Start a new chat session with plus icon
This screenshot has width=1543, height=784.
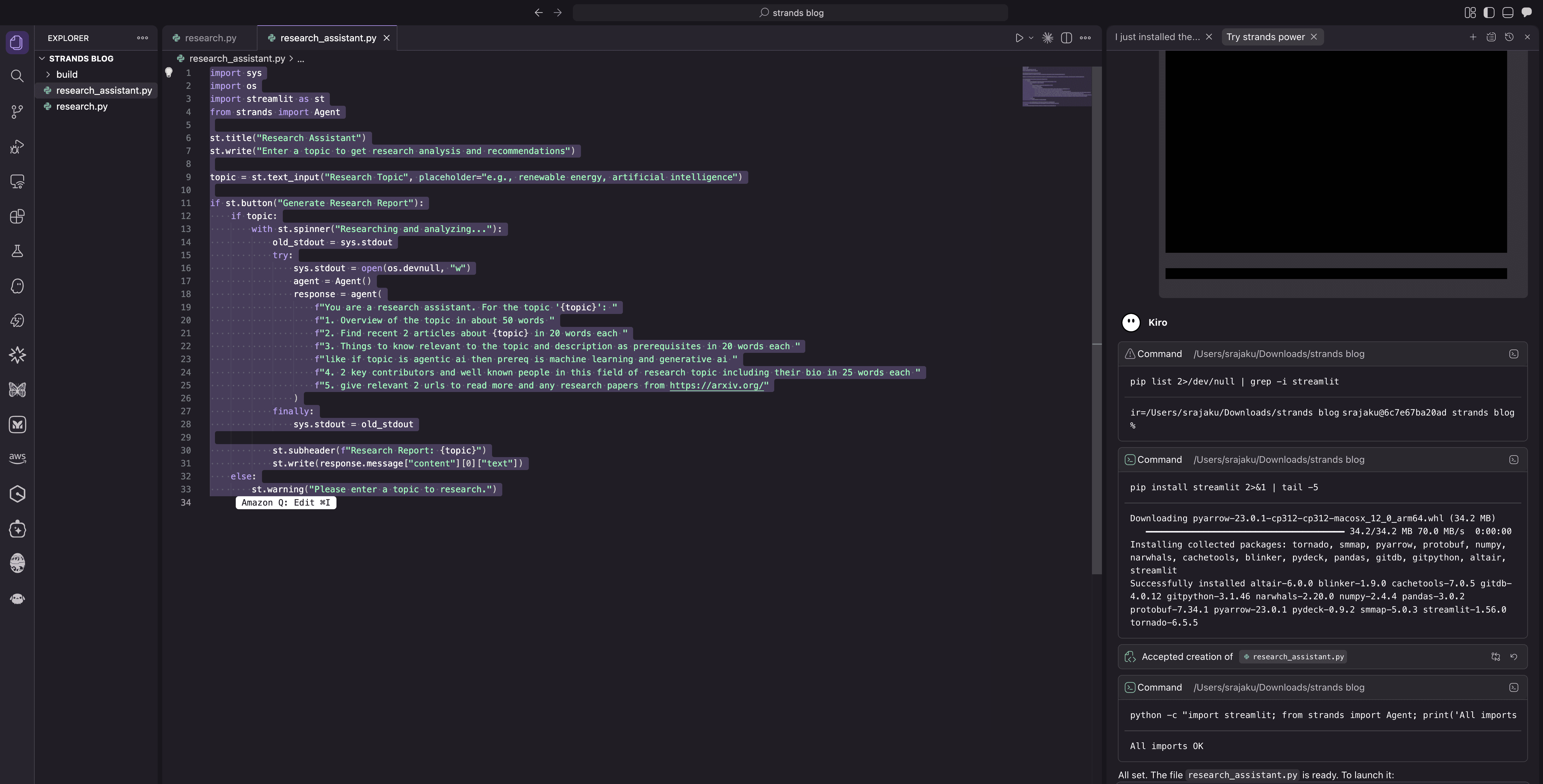click(1473, 37)
